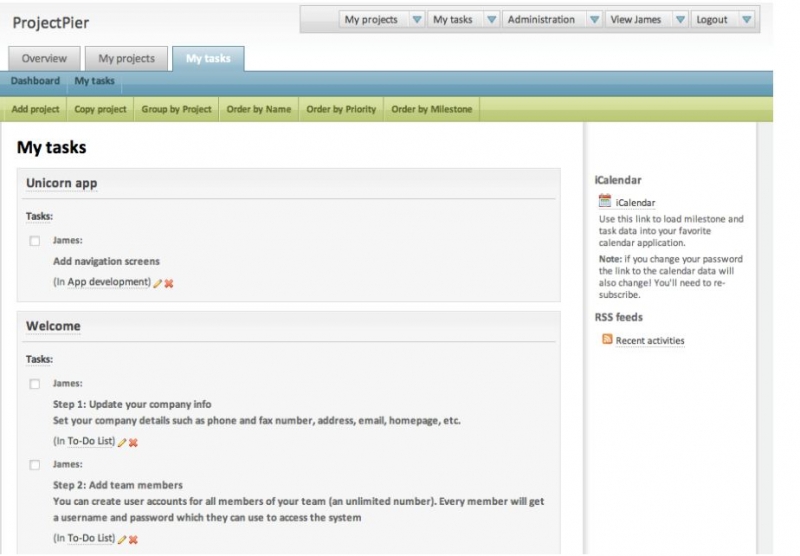Open To-Do List link under Step 2
The width and height of the screenshot is (800, 556).
[x=91, y=538]
